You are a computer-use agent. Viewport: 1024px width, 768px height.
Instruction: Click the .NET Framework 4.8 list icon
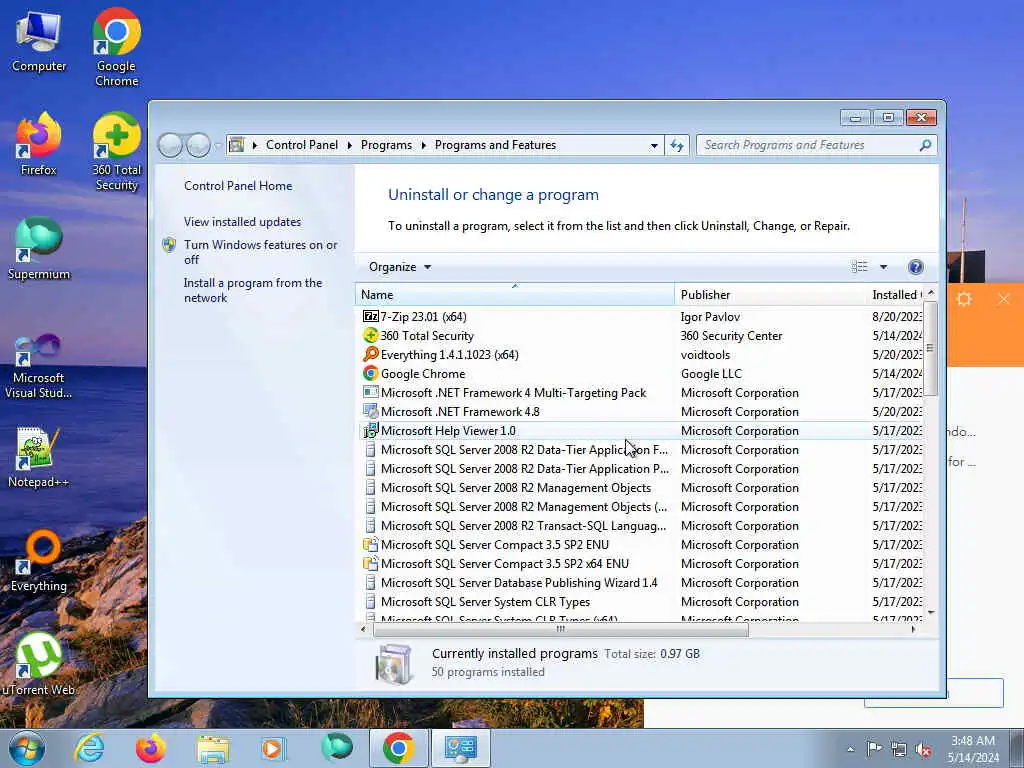pos(370,411)
